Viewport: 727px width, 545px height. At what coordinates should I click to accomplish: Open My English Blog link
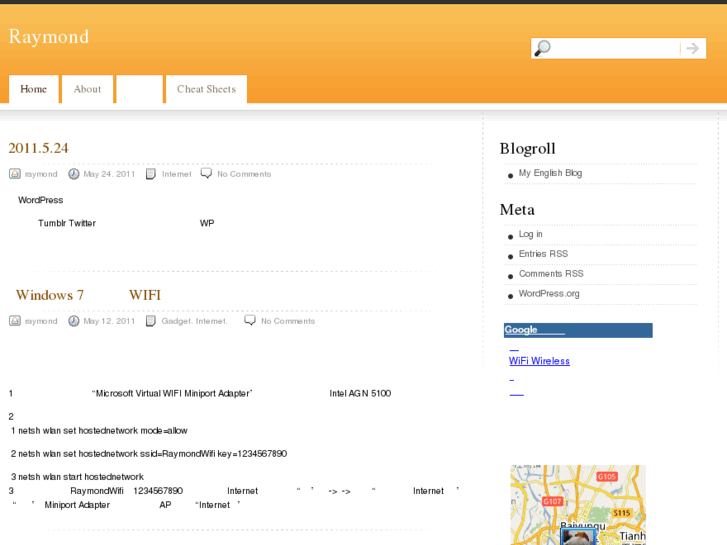(550, 173)
